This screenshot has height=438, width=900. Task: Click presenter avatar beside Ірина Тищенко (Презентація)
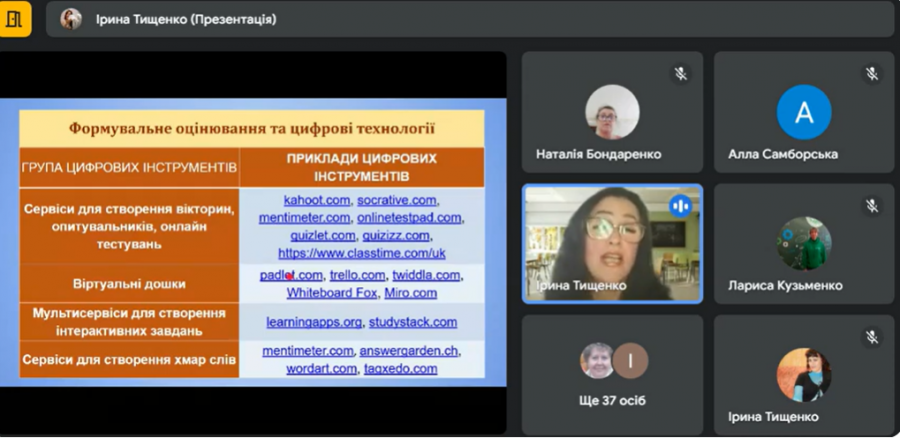[71, 19]
